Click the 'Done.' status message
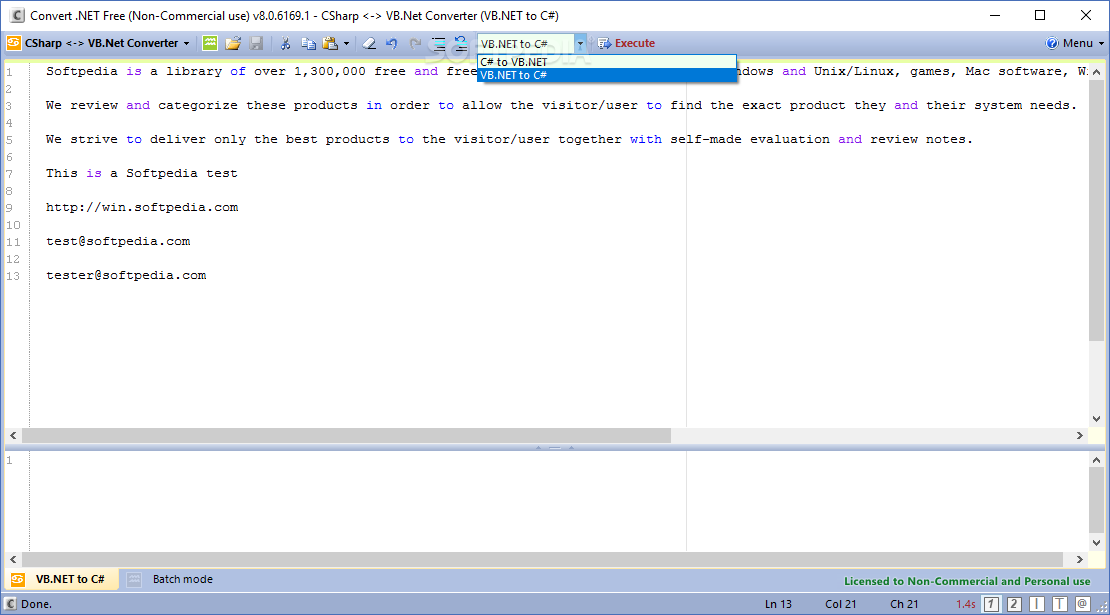This screenshot has width=1110, height=615. [x=36, y=604]
